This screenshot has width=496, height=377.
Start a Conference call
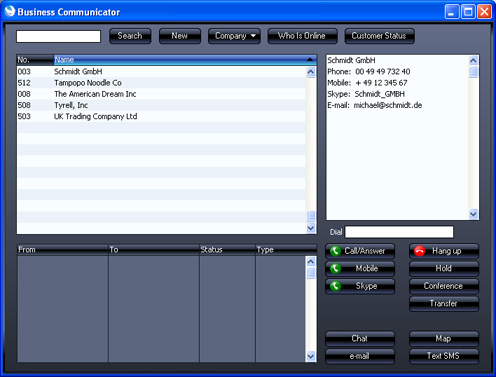444,286
